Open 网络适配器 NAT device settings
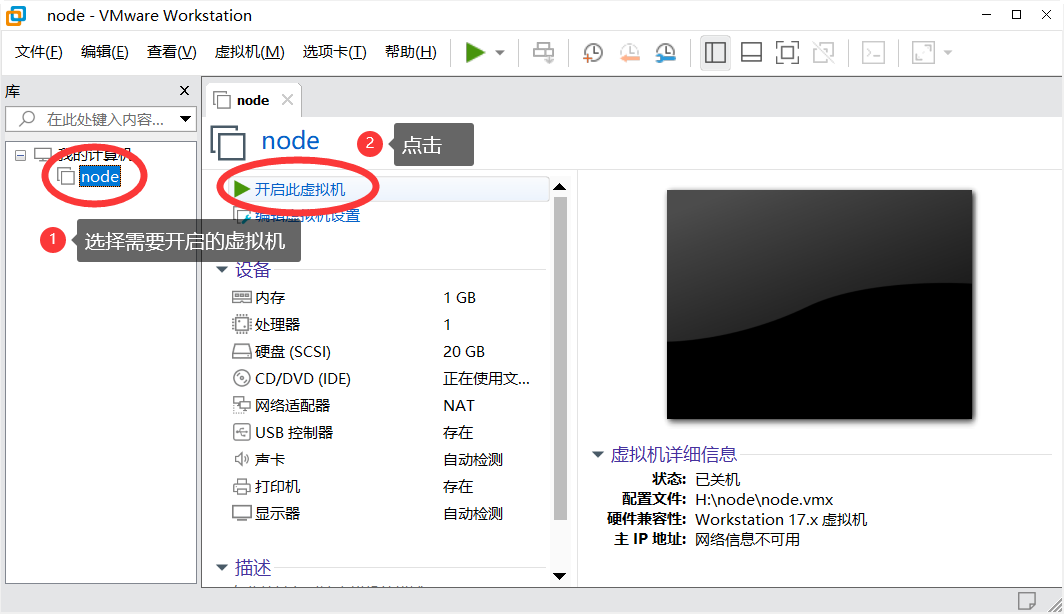This screenshot has height=614, width=1064. coord(292,405)
